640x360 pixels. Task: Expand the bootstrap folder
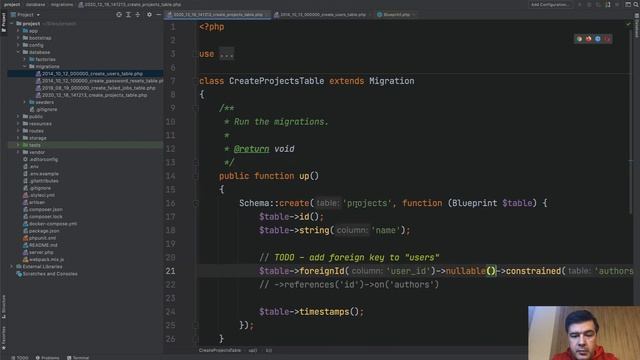[x=18, y=38]
